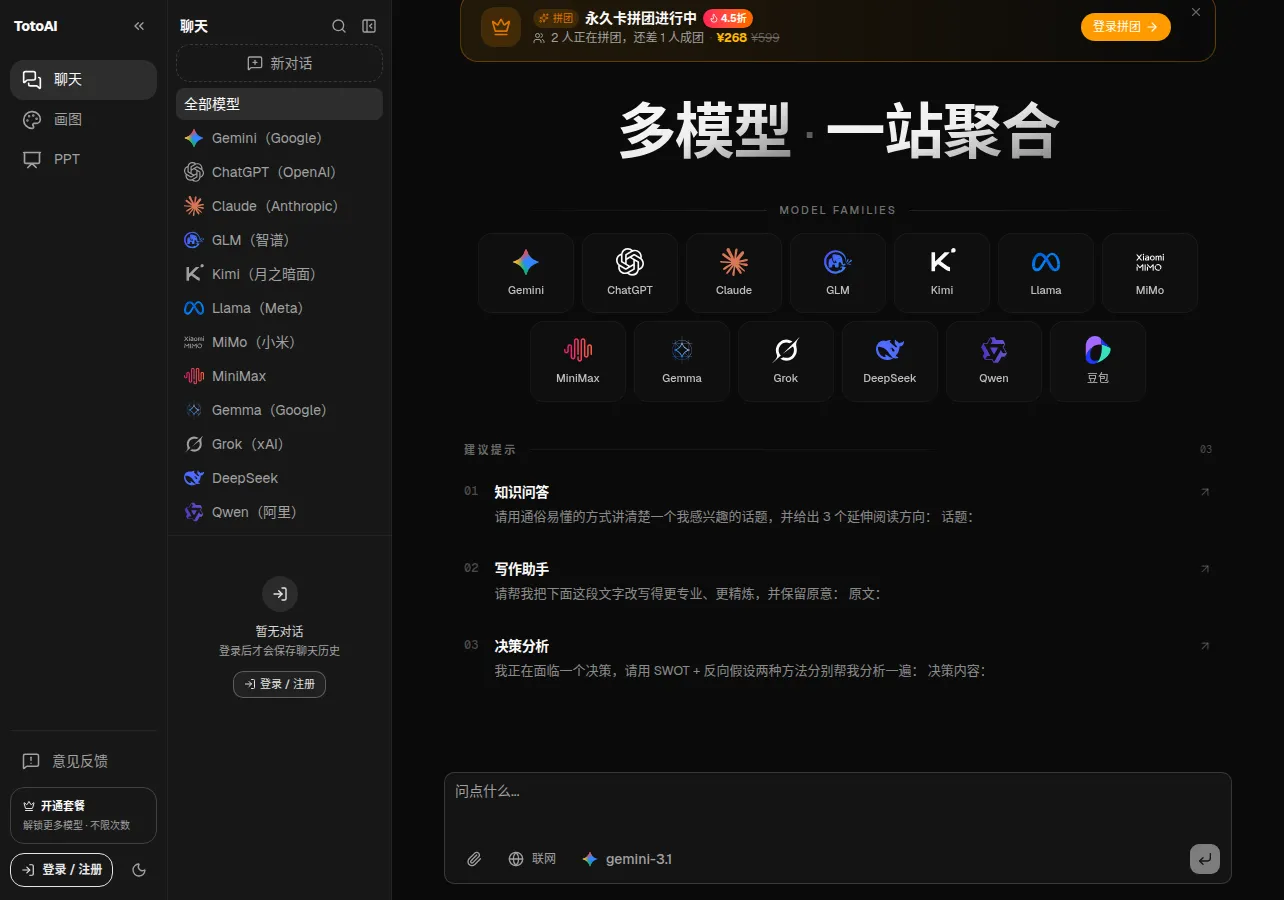The image size is (1284, 900).
Task: Toggle dark mode moon icon
Action: click(x=139, y=870)
